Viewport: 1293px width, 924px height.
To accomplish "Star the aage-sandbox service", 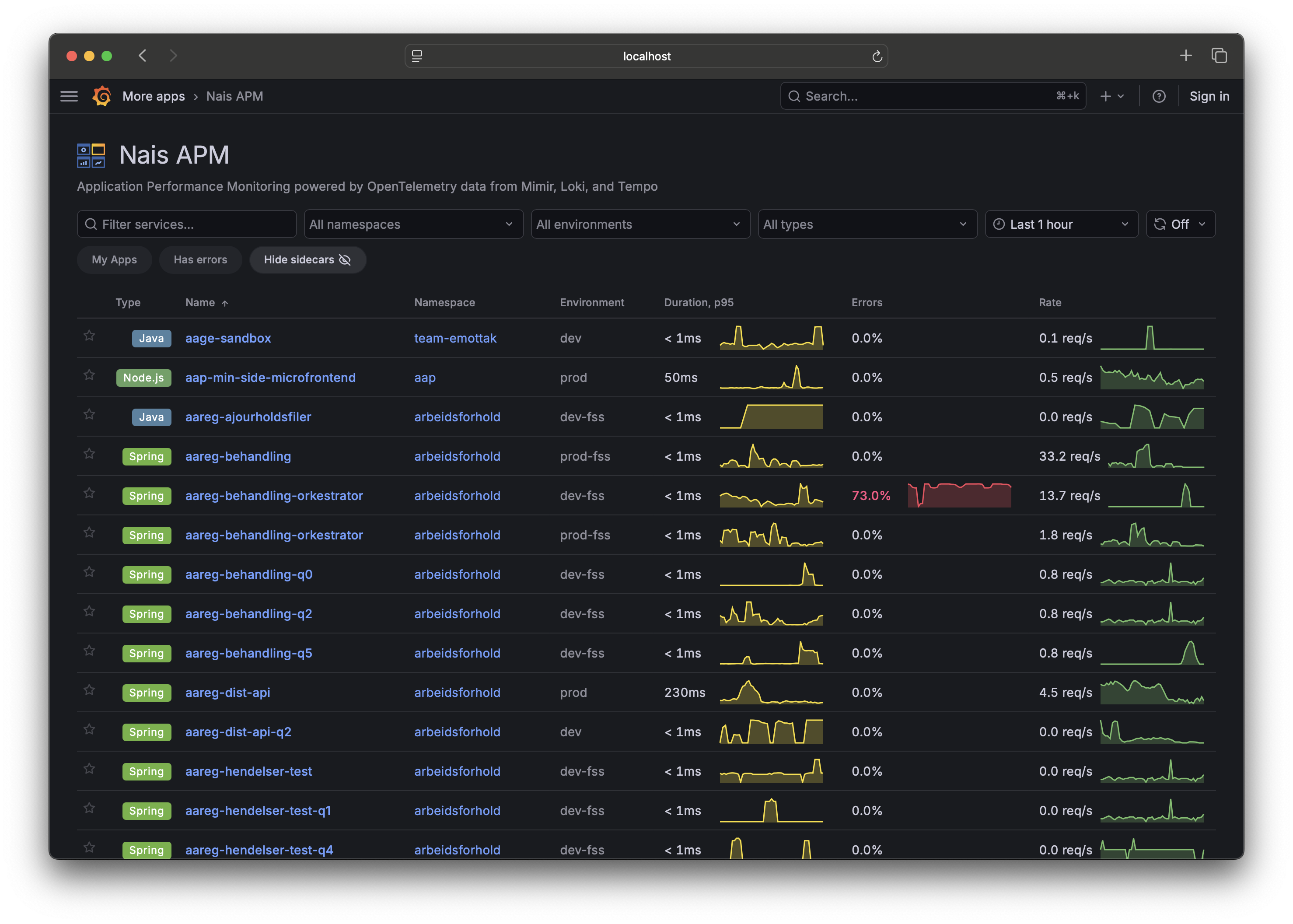I will [x=89, y=336].
